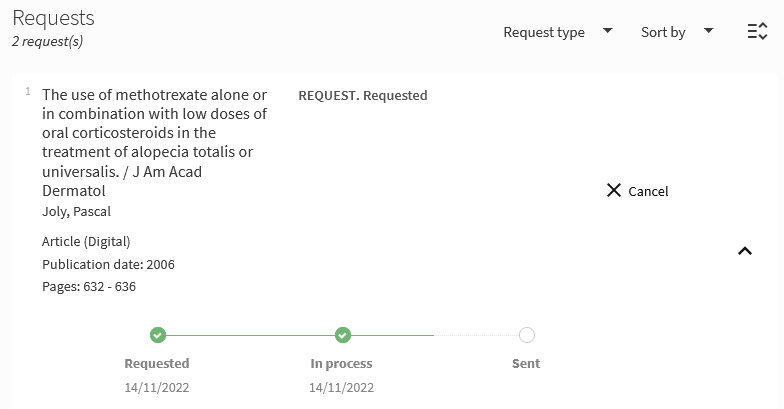Collapse the request details with the chevron

click(744, 251)
